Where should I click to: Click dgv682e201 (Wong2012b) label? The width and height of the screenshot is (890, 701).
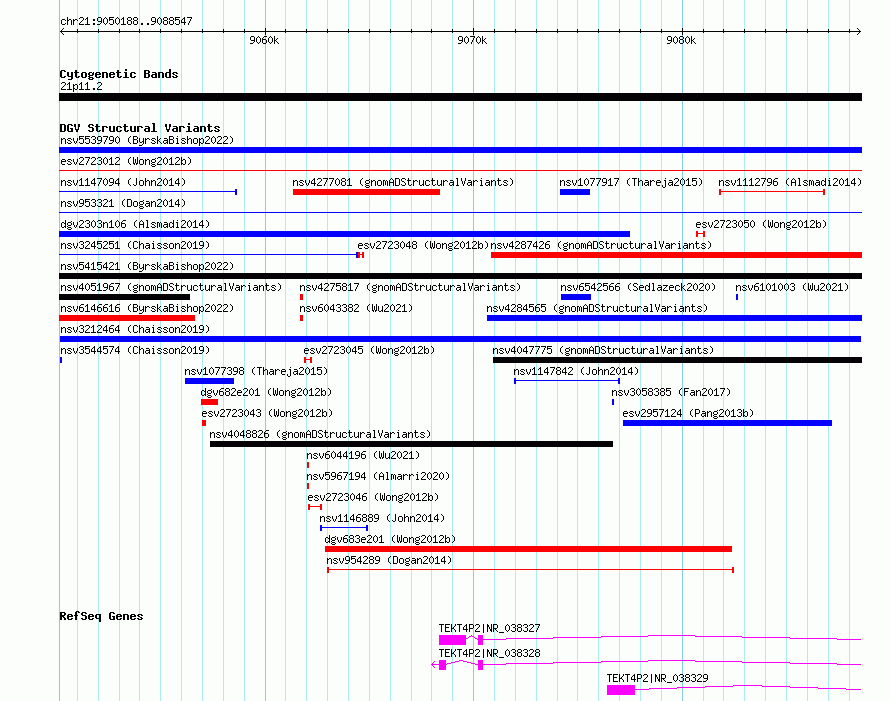click(x=266, y=392)
